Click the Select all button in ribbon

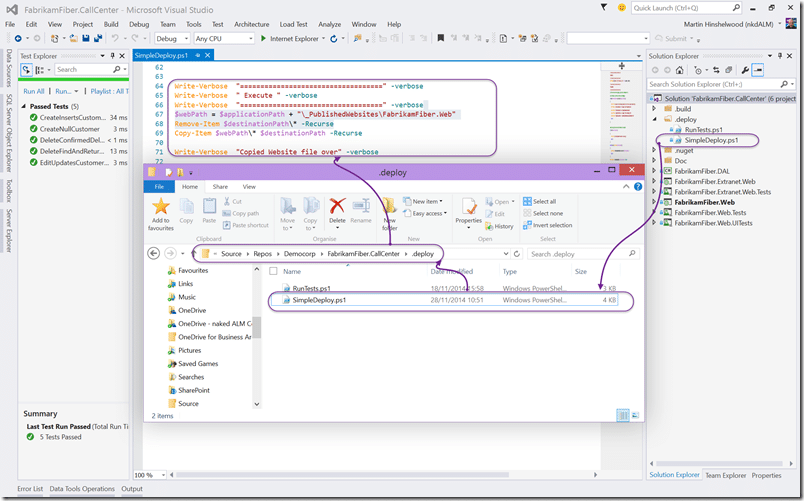click(x=539, y=202)
